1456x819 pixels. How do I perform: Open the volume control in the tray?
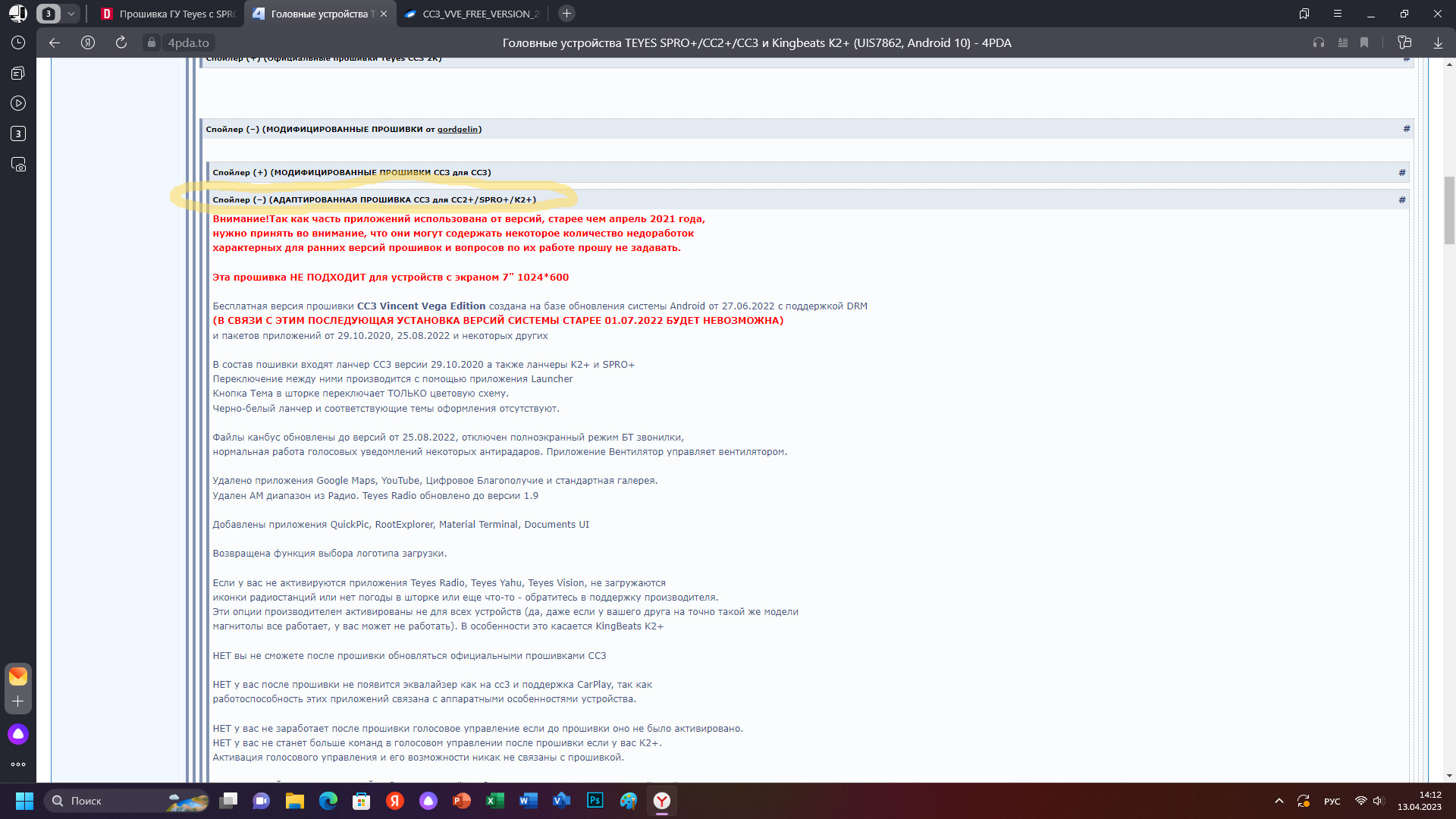[x=1378, y=801]
